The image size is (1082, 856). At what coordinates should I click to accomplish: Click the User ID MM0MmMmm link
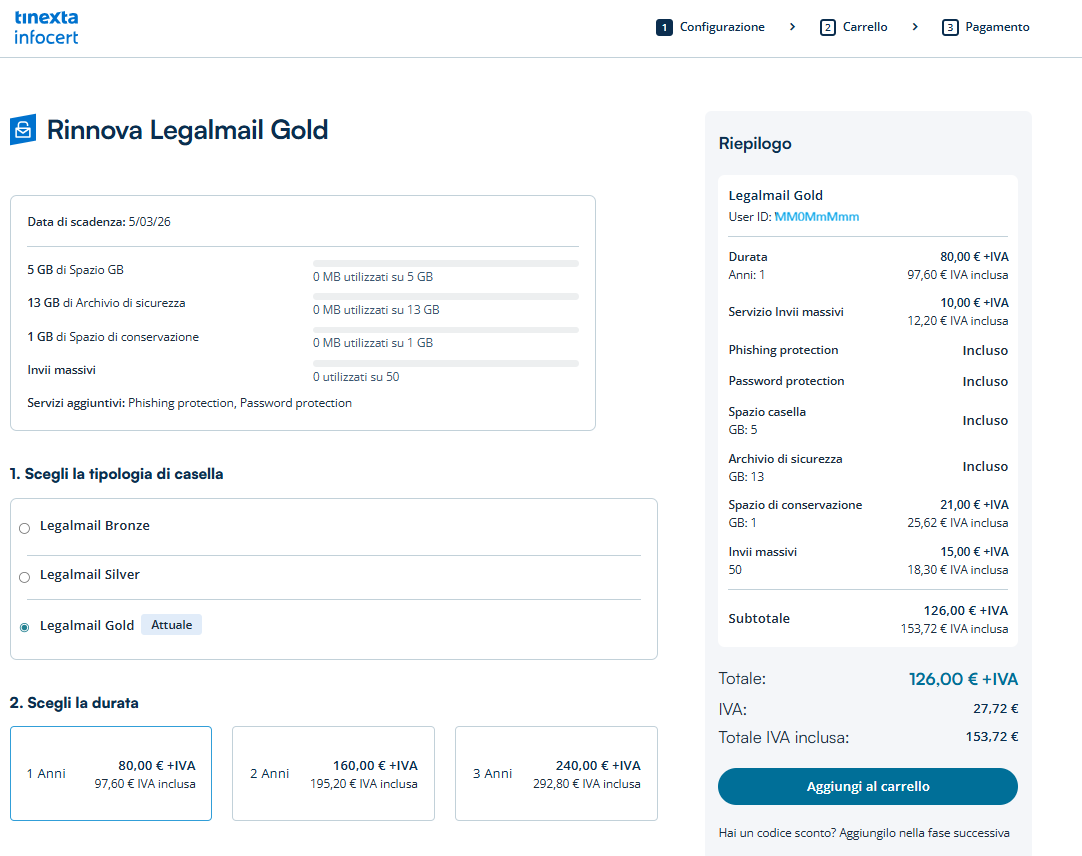816,217
